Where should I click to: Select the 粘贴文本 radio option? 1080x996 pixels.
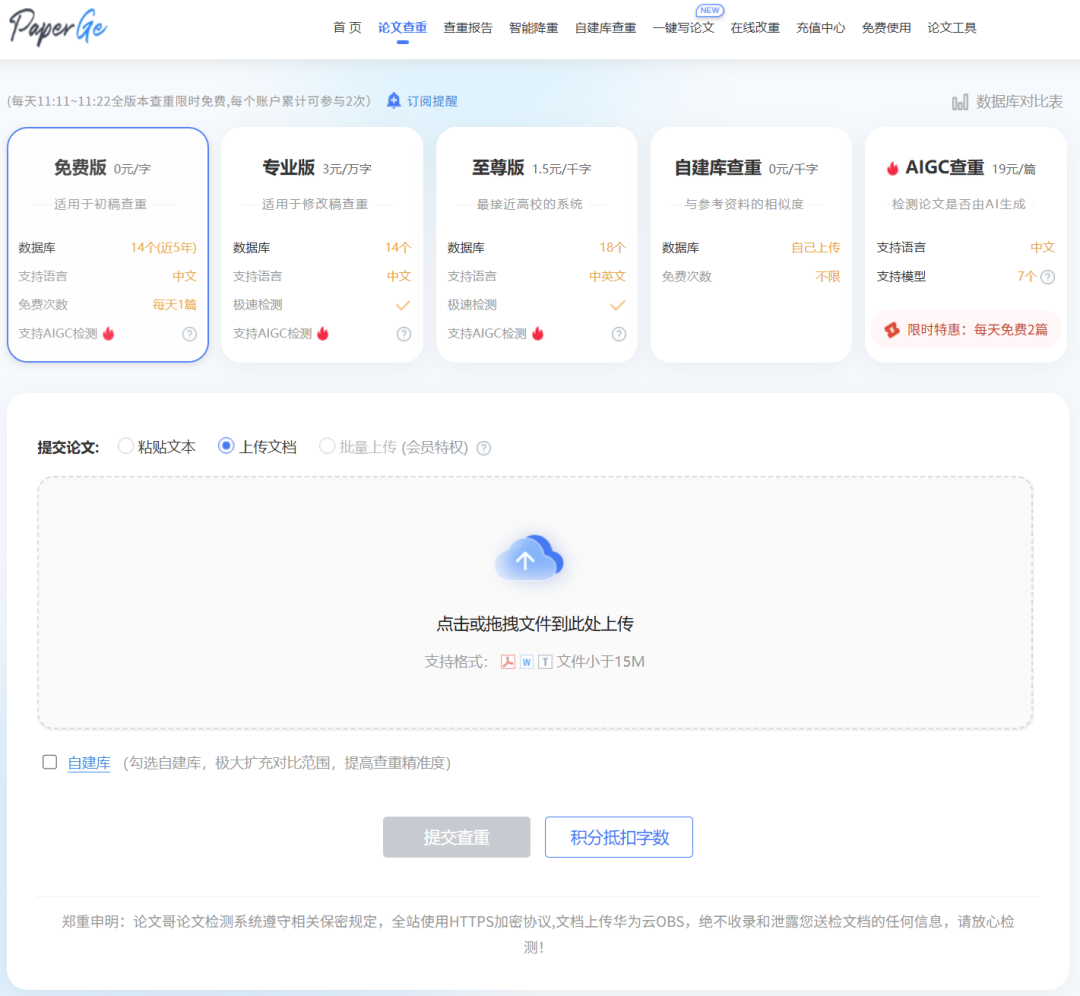click(x=126, y=447)
